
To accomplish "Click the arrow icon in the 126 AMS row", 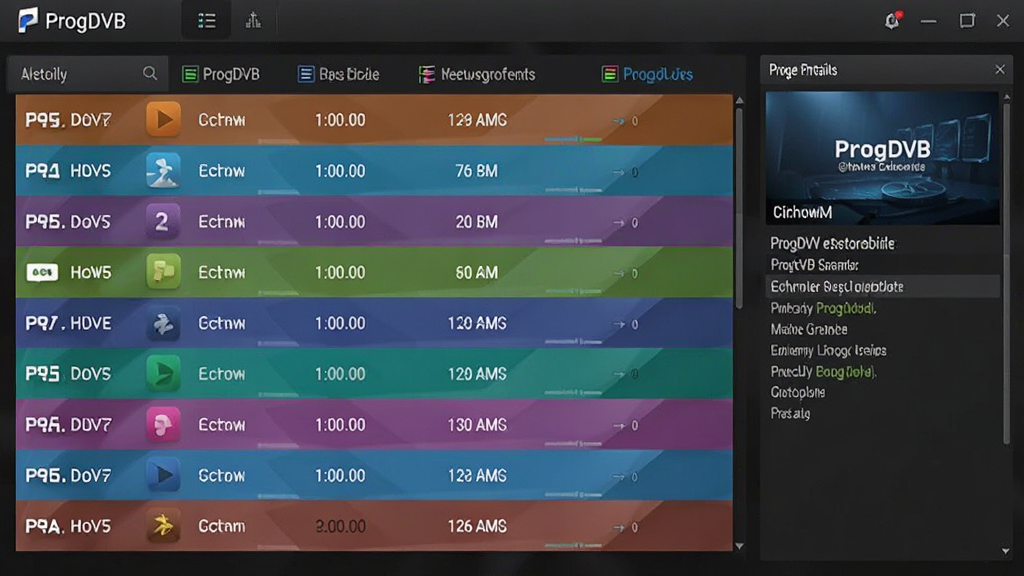I will (618, 527).
